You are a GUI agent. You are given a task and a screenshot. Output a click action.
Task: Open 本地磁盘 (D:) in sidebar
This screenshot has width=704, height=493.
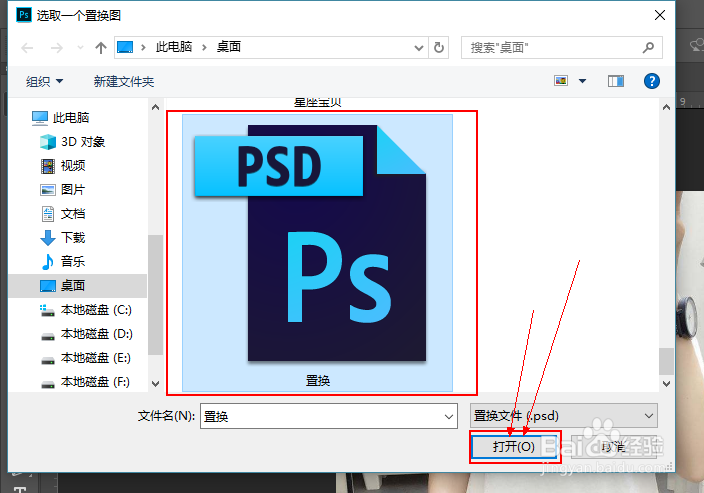pos(86,334)
